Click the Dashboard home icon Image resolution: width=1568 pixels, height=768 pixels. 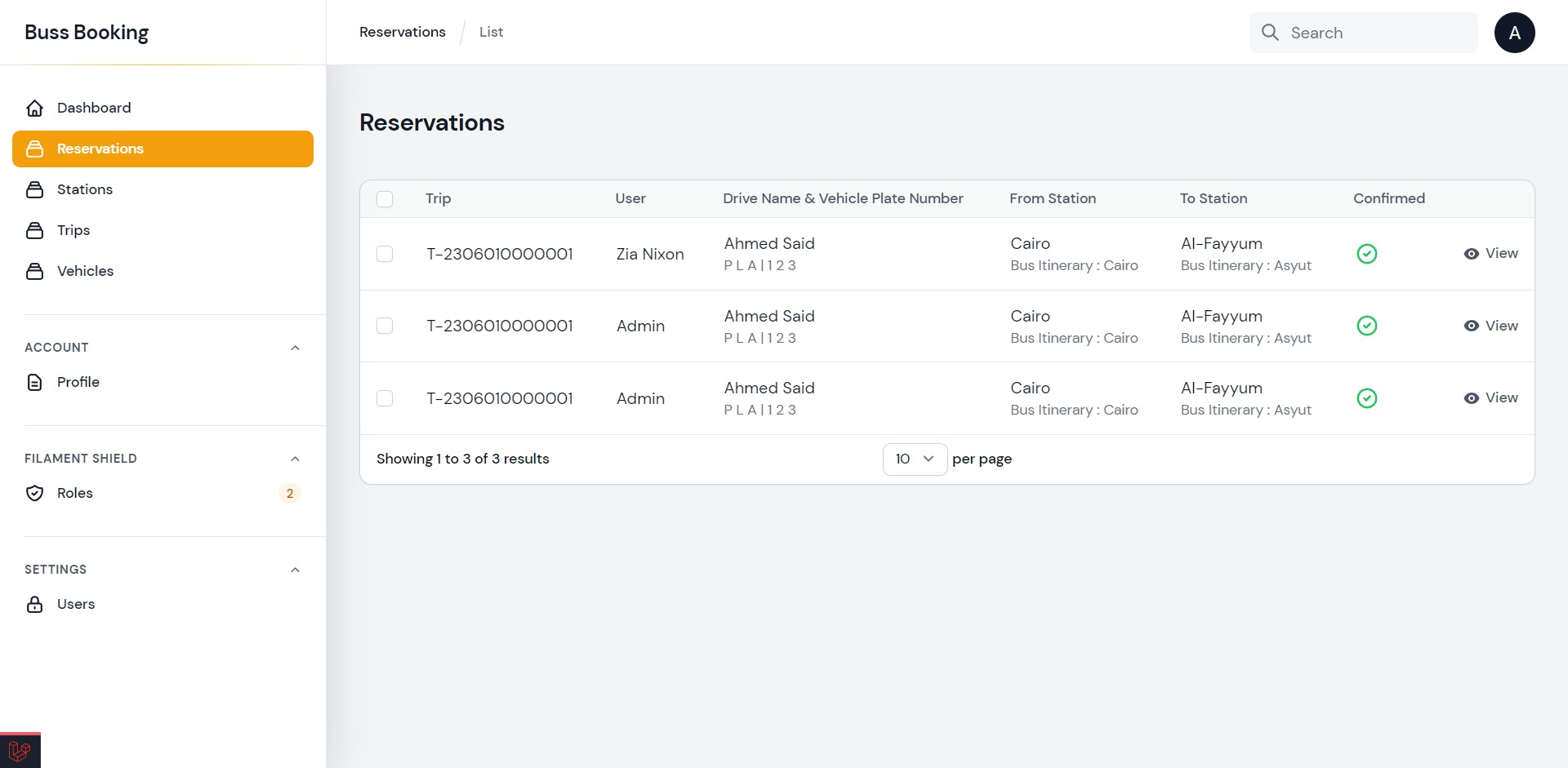pos(34,108)
